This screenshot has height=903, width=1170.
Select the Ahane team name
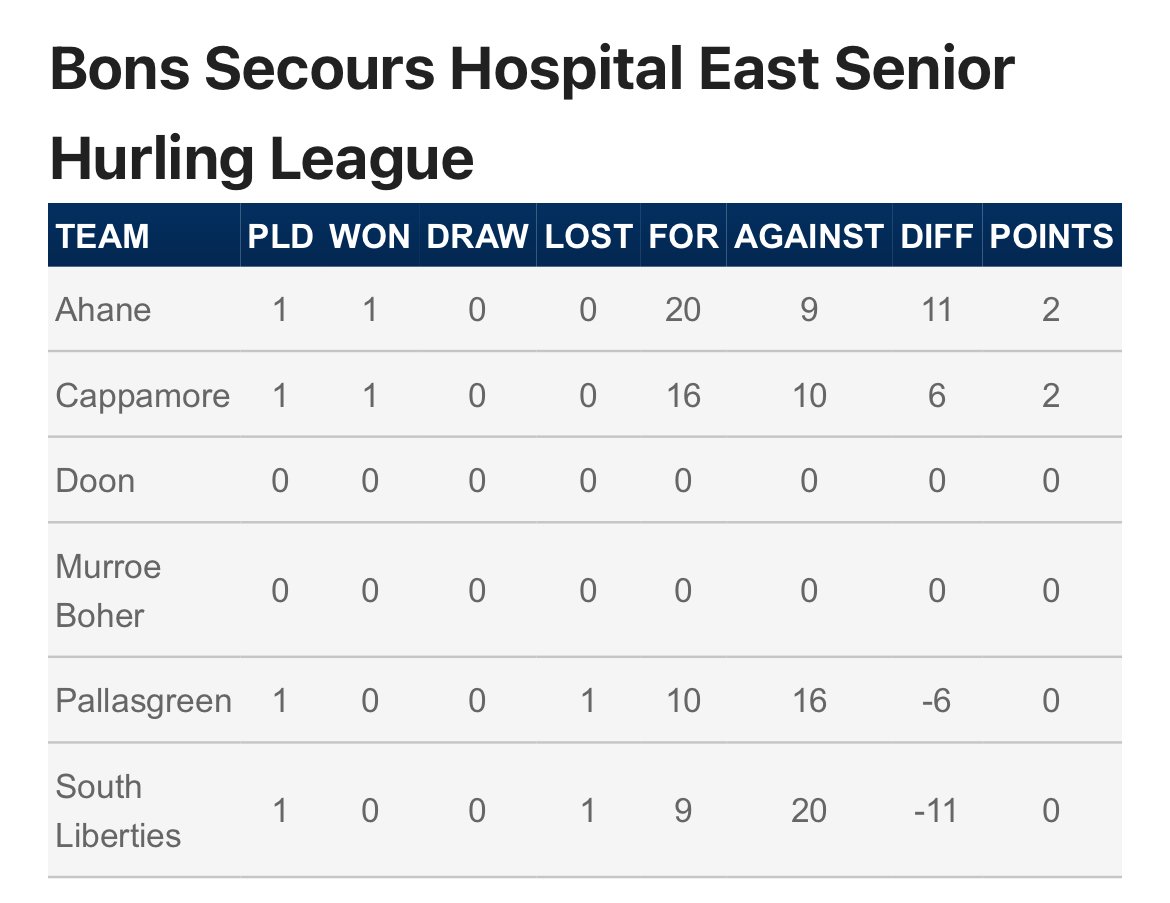[x=103, y=310]
